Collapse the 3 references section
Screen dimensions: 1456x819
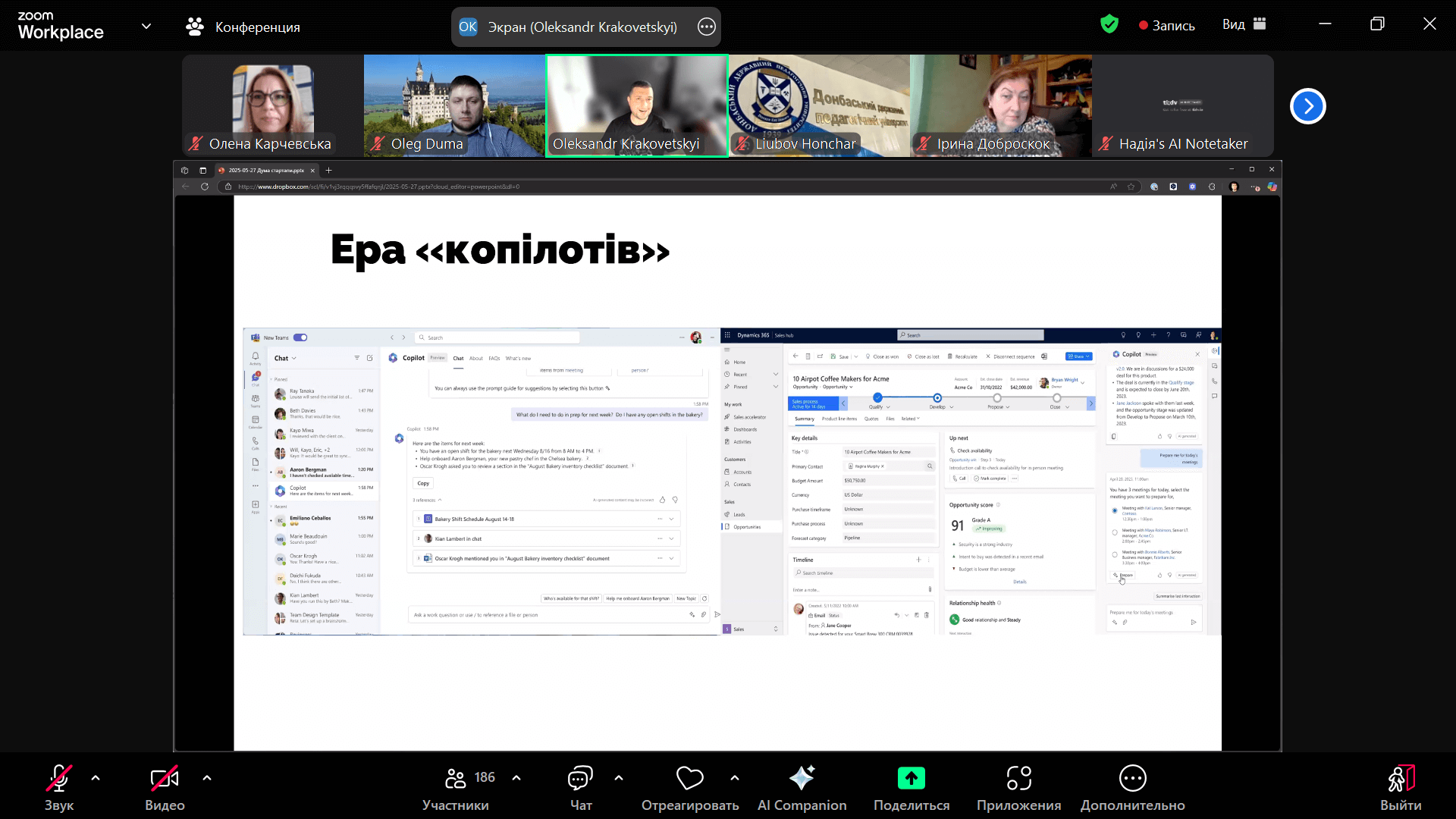[x=427, y=500]
